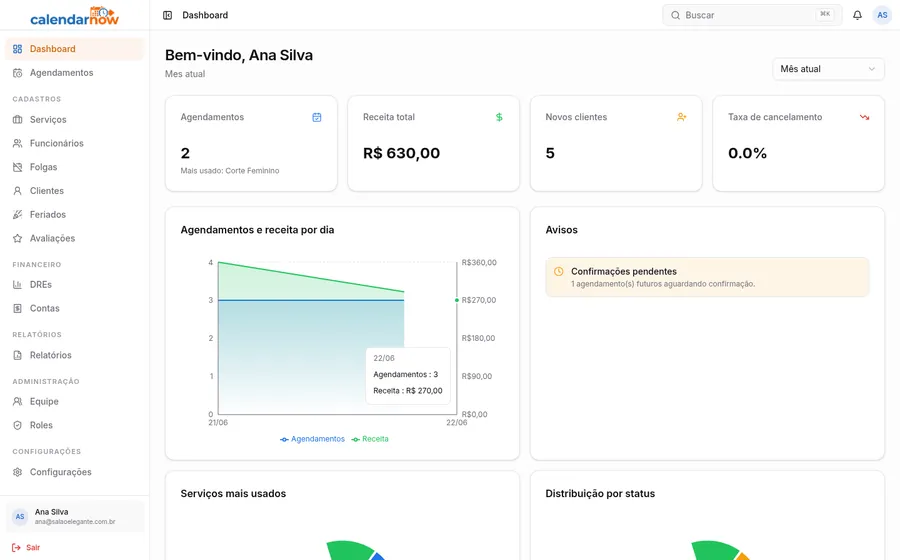The image size is (900, 560).
Task: Click the Sair logout arrow icon
Action: coord(16,547)
